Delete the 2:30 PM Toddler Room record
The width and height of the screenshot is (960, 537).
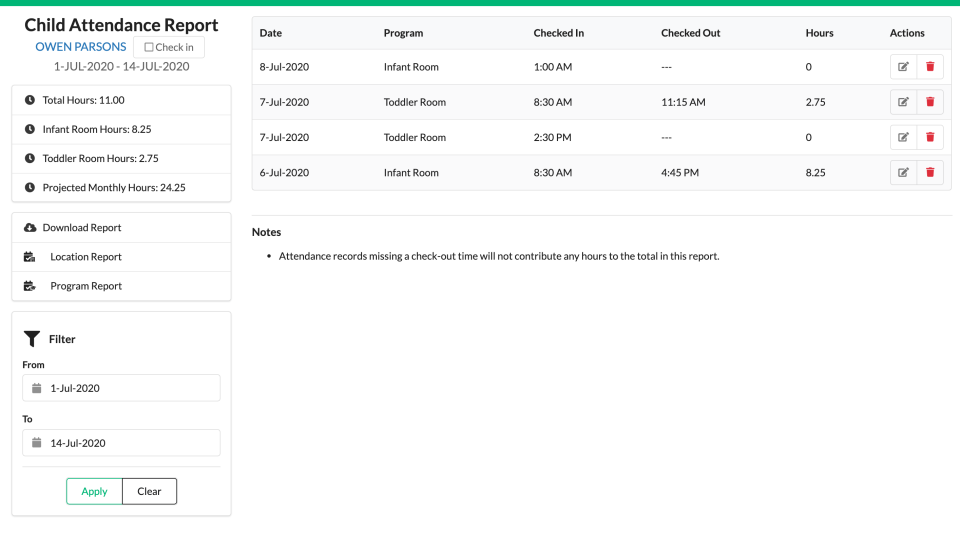click(x=930, y=137)
